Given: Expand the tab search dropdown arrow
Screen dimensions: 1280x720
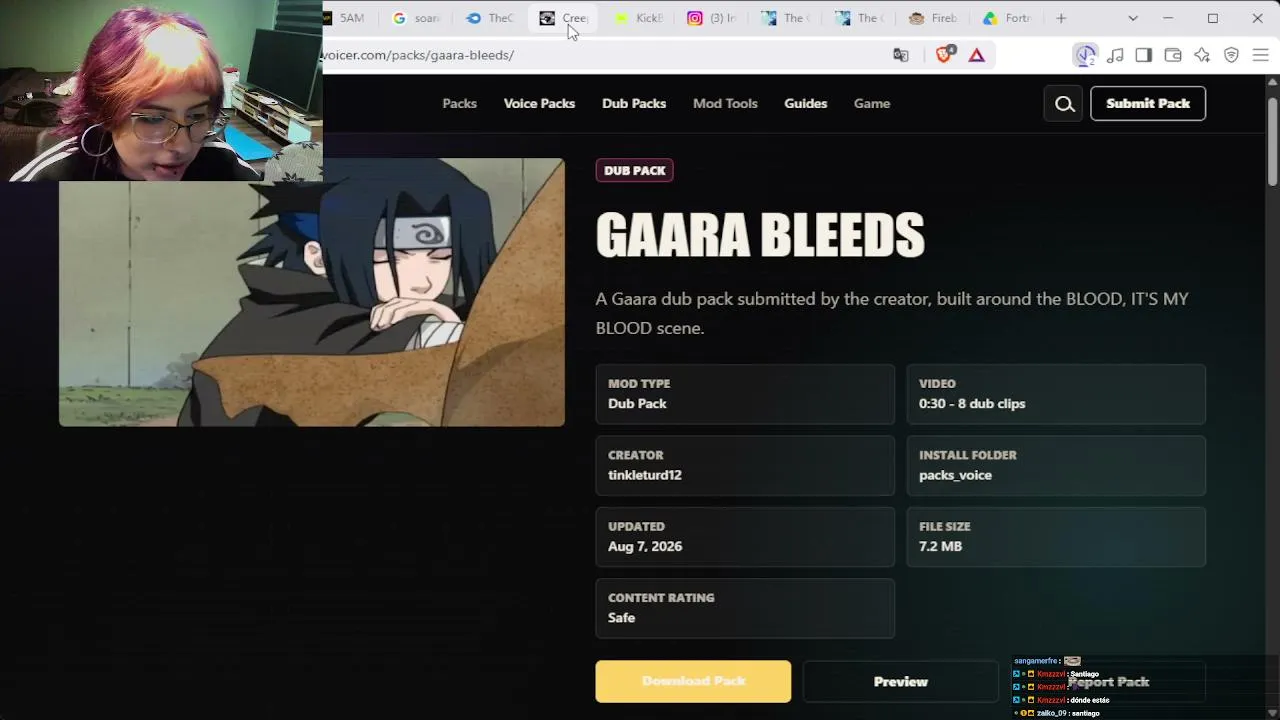Looking at the screenshot, I should point(1133,18).
